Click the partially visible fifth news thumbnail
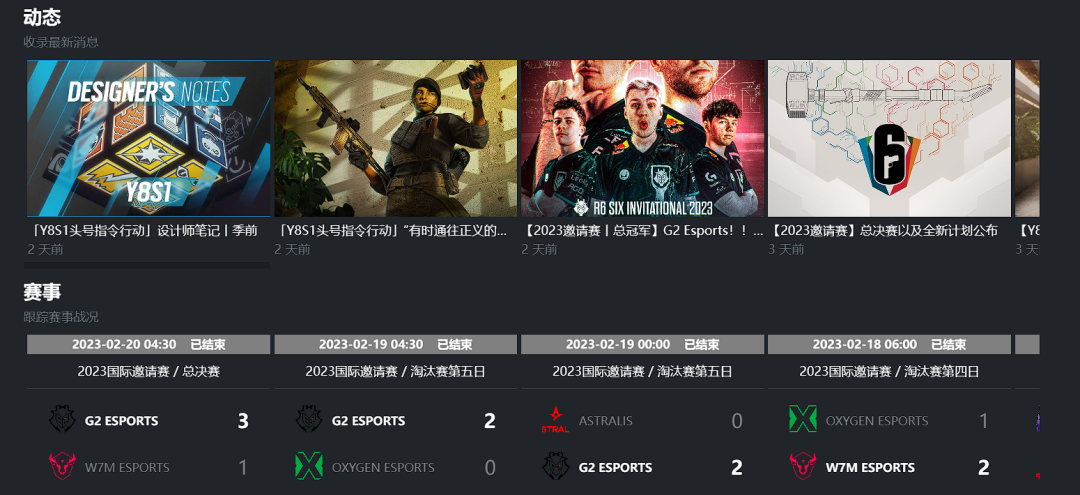Viewport: 1080px width, 495px height. click(x=1027, y=138)
